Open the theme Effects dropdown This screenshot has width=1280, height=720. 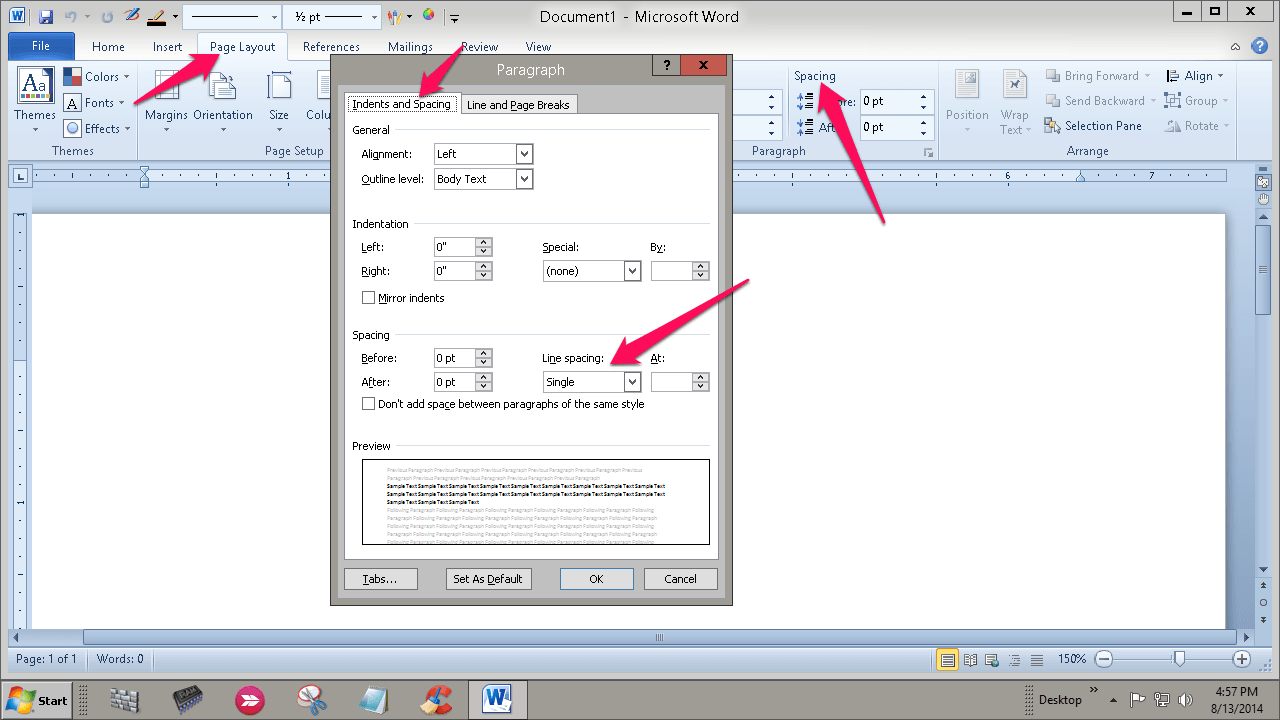click(98, 129)
